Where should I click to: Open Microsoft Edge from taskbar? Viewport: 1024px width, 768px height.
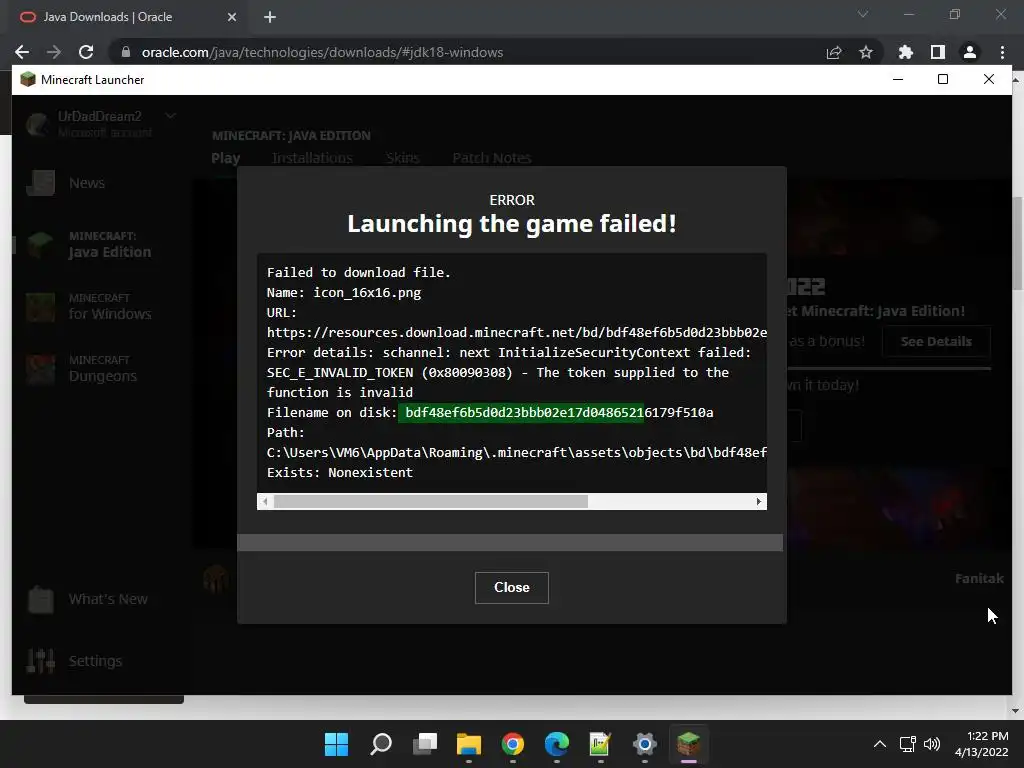coord(556,744)
